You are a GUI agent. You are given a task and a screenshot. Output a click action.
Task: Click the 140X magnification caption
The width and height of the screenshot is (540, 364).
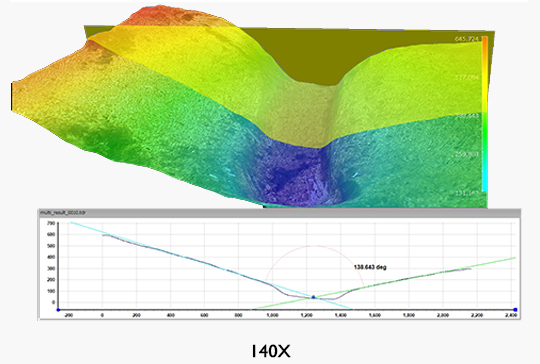[271, 351]
